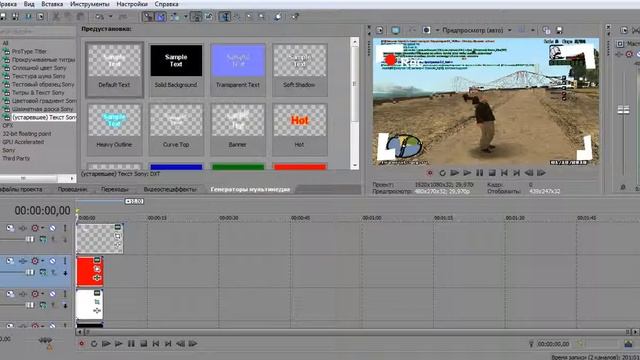The width and height of the screenshot is (640, 360).
Task: Open the Вид menu
Action: tap(29, 4)
